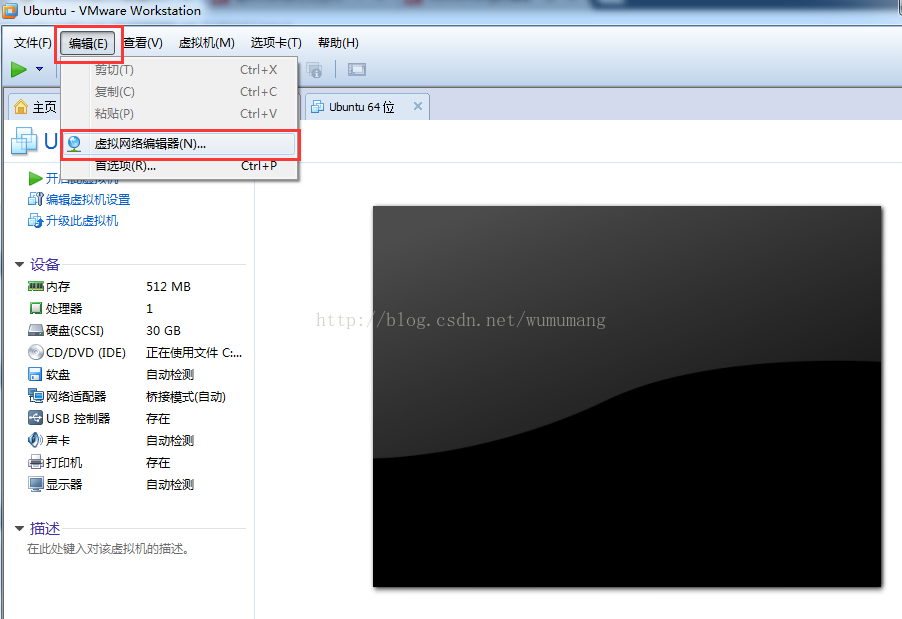The width and height of the screenshot is (902, 619).
Task: Click the VMware Workstation title bar icon
Action: 10,10
